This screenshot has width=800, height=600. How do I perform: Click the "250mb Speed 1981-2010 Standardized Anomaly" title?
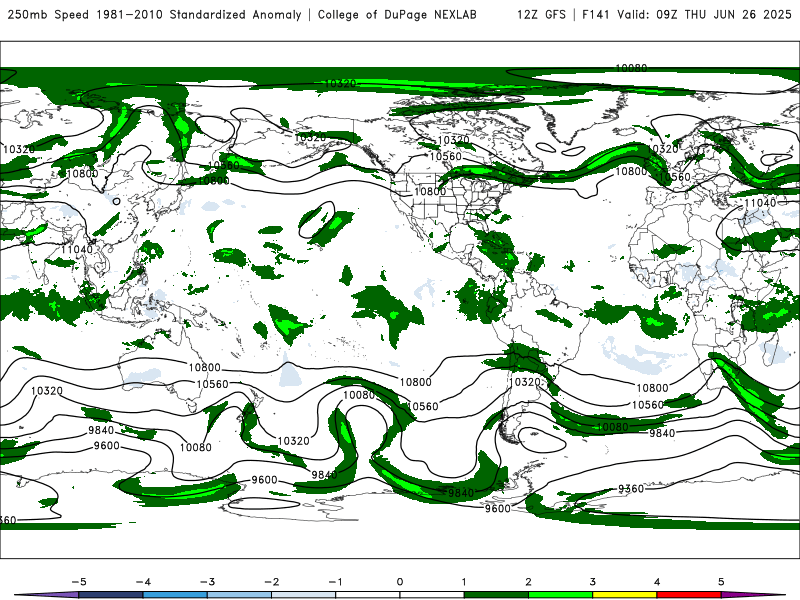tap(155, 14)
